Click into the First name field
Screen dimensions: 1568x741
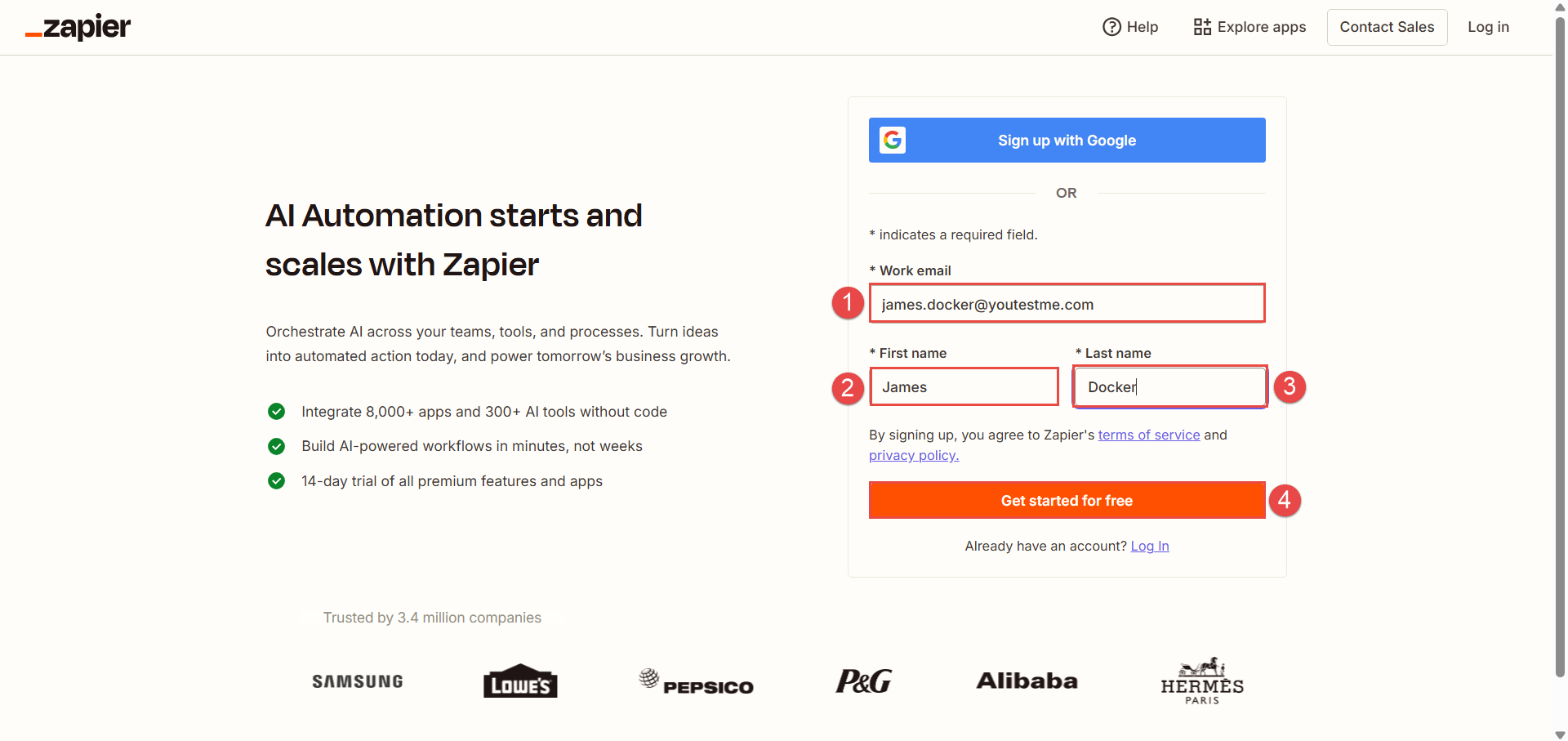(964, 387)
